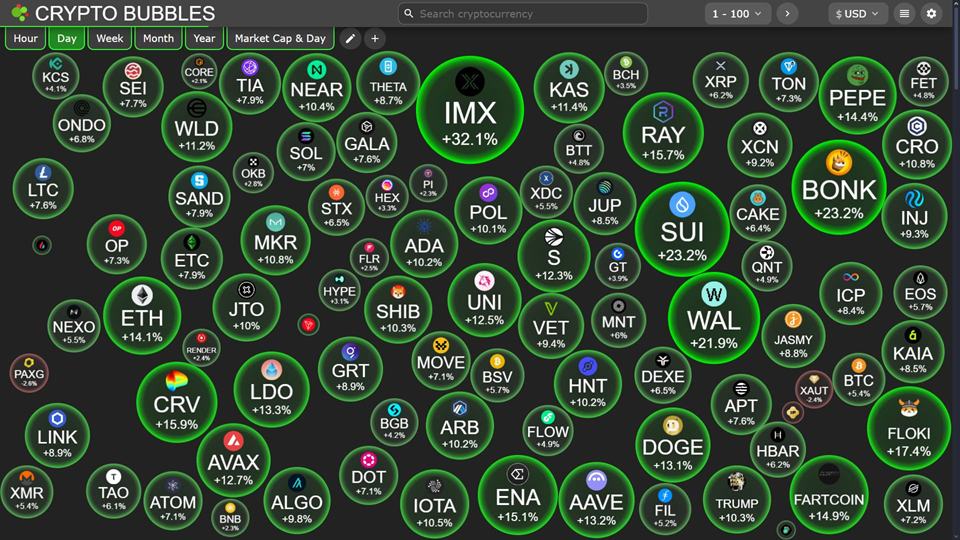Click the MKR +10.8% bubble
Image resolution: width=960 pixels, height=540 pixels.
point(276,240)
